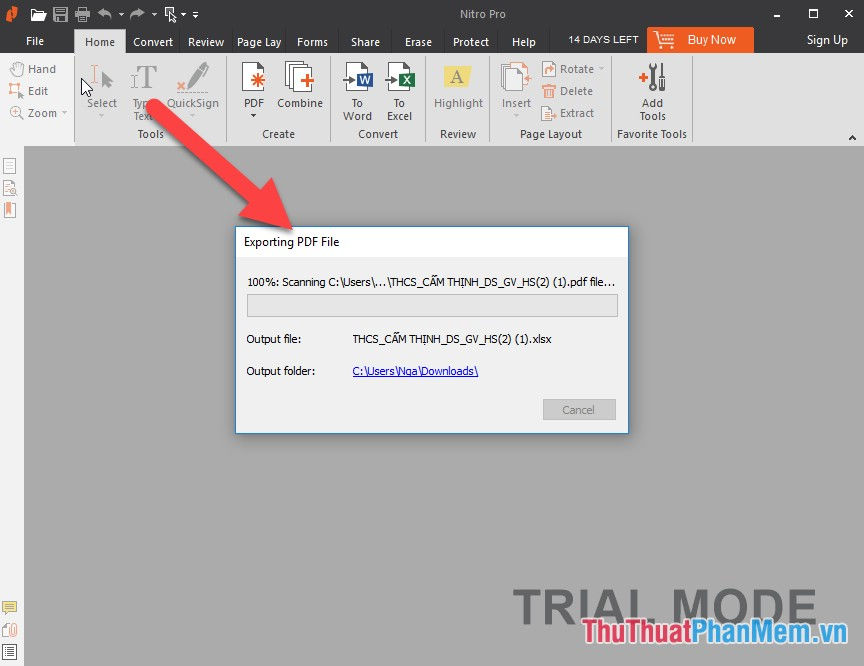Collapse the ribbon using the chevron
Viewport: 864px width, 666px height.
(852, 138)
